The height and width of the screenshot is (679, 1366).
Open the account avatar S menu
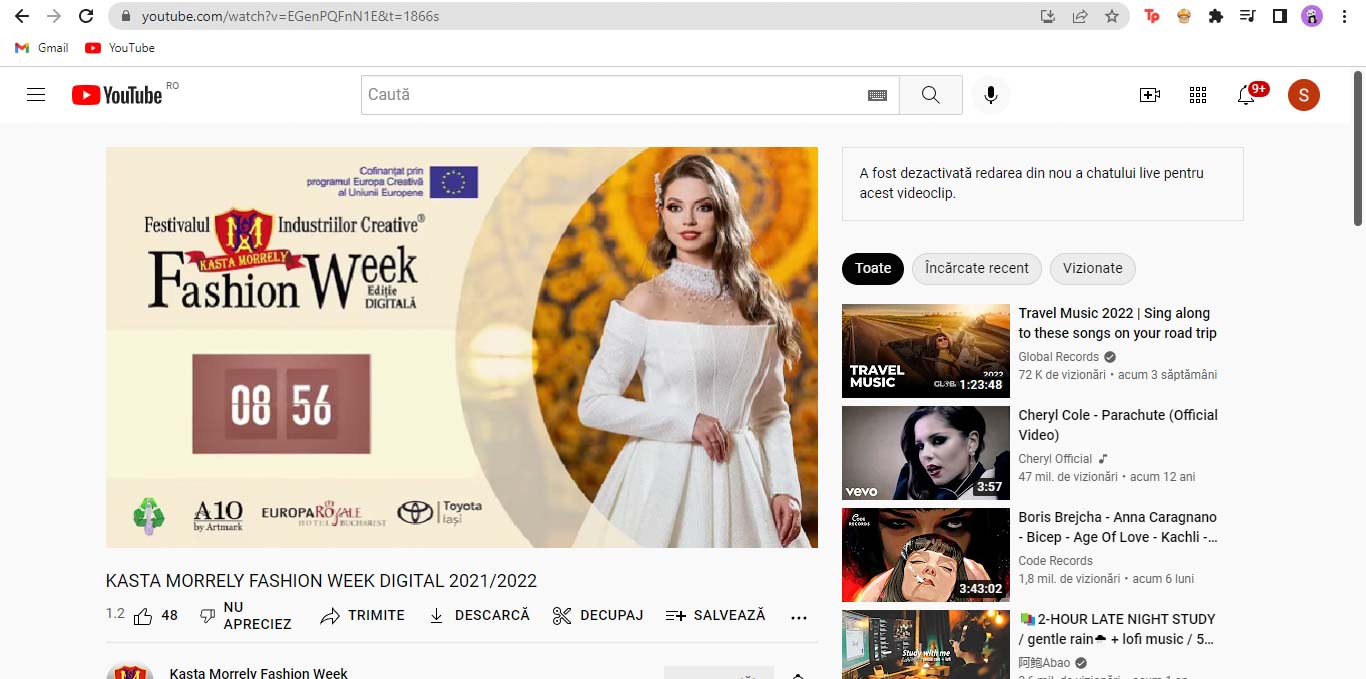tap(1303, 95)
